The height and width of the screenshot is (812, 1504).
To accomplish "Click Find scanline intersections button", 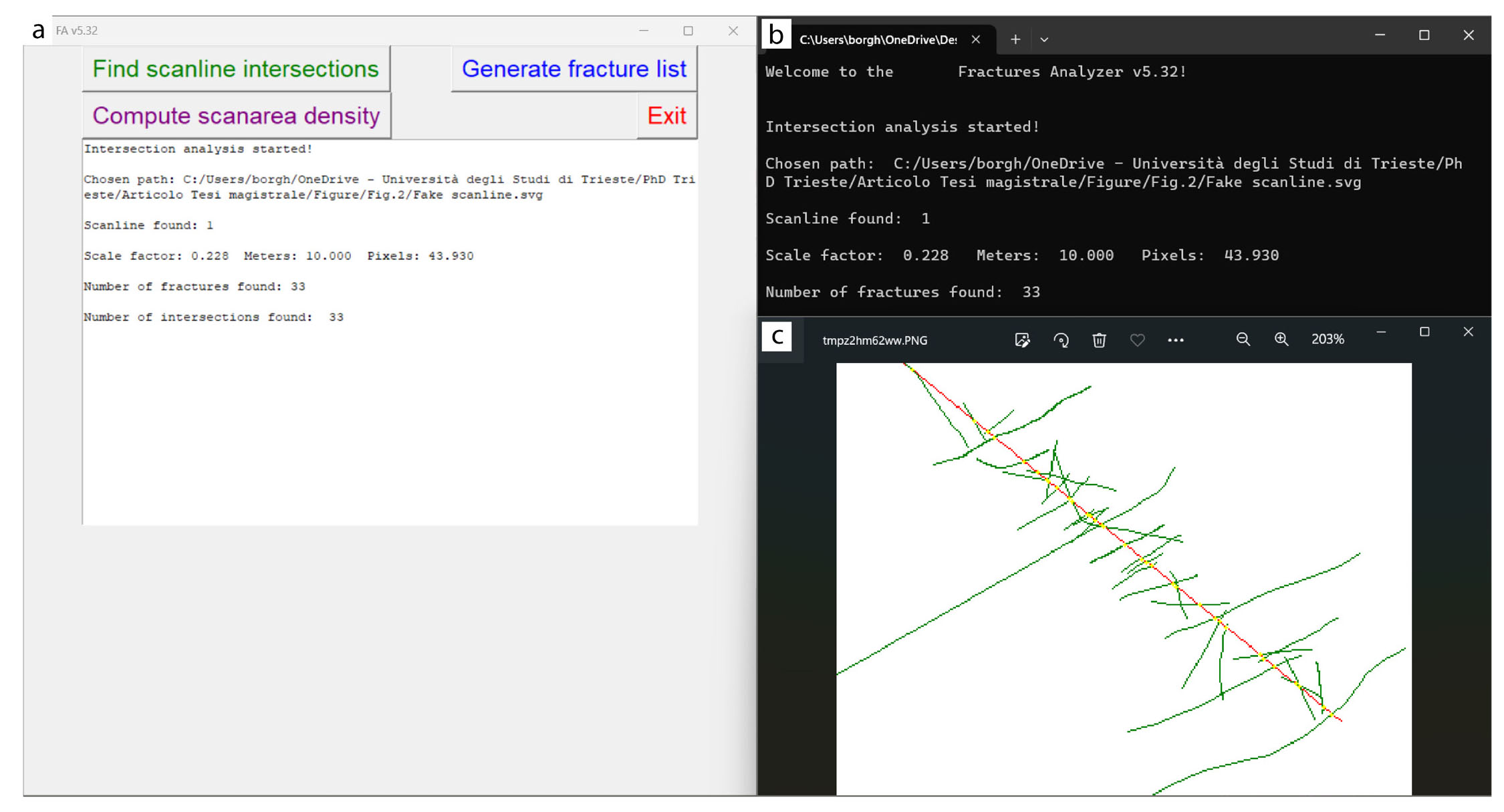I will (235, 69).
